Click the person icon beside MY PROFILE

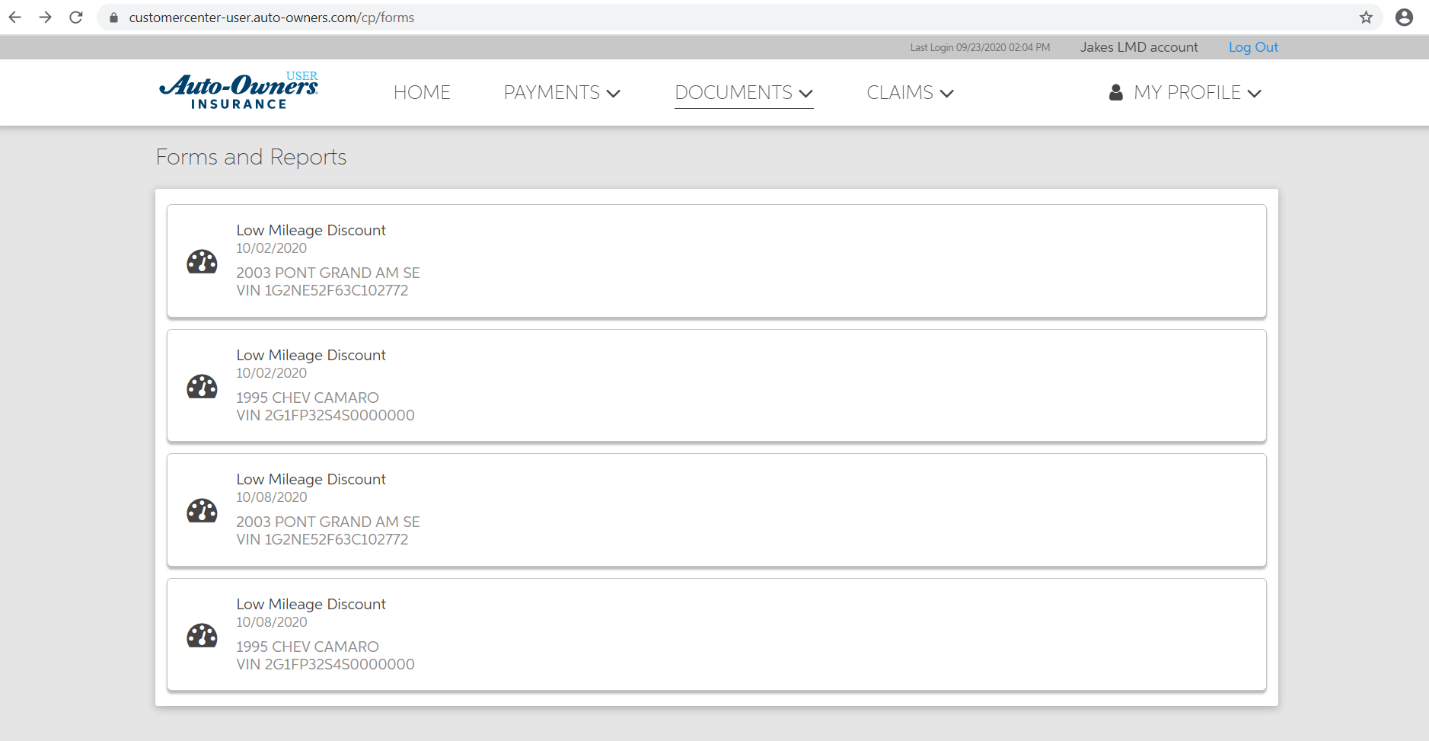click(1116, 92)
